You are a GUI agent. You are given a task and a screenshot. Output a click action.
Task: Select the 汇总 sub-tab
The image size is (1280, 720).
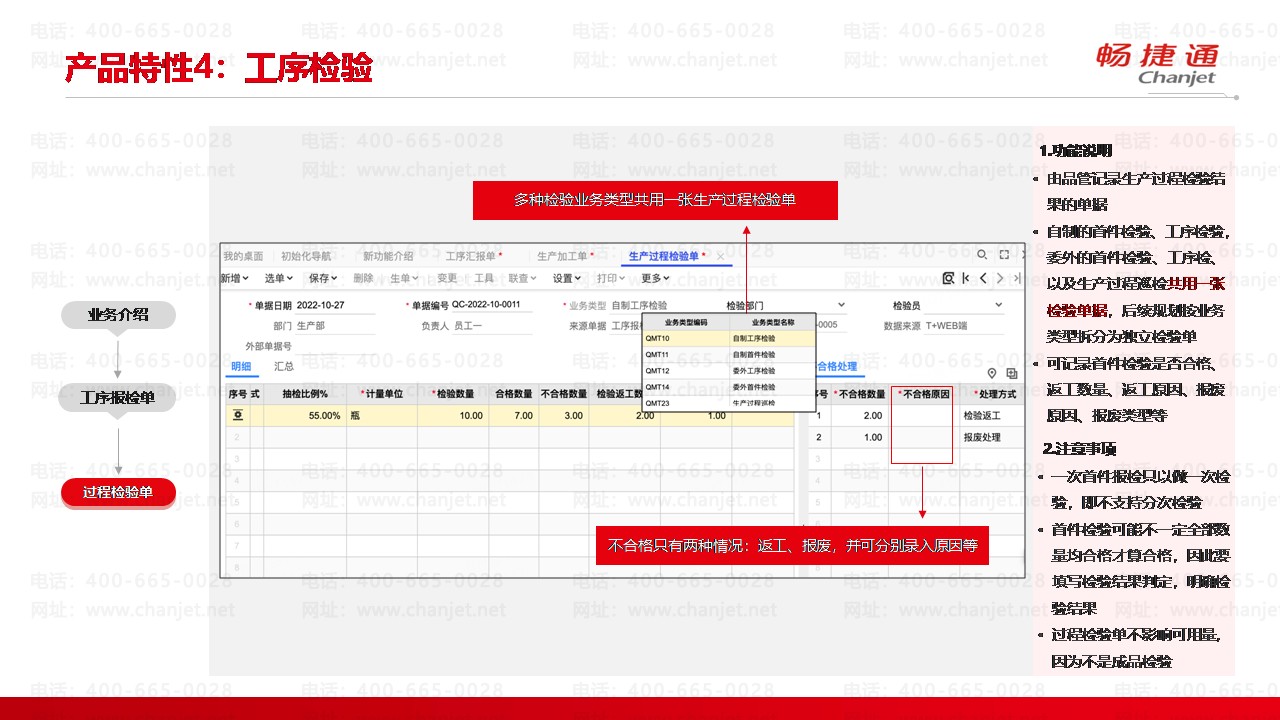284,367
